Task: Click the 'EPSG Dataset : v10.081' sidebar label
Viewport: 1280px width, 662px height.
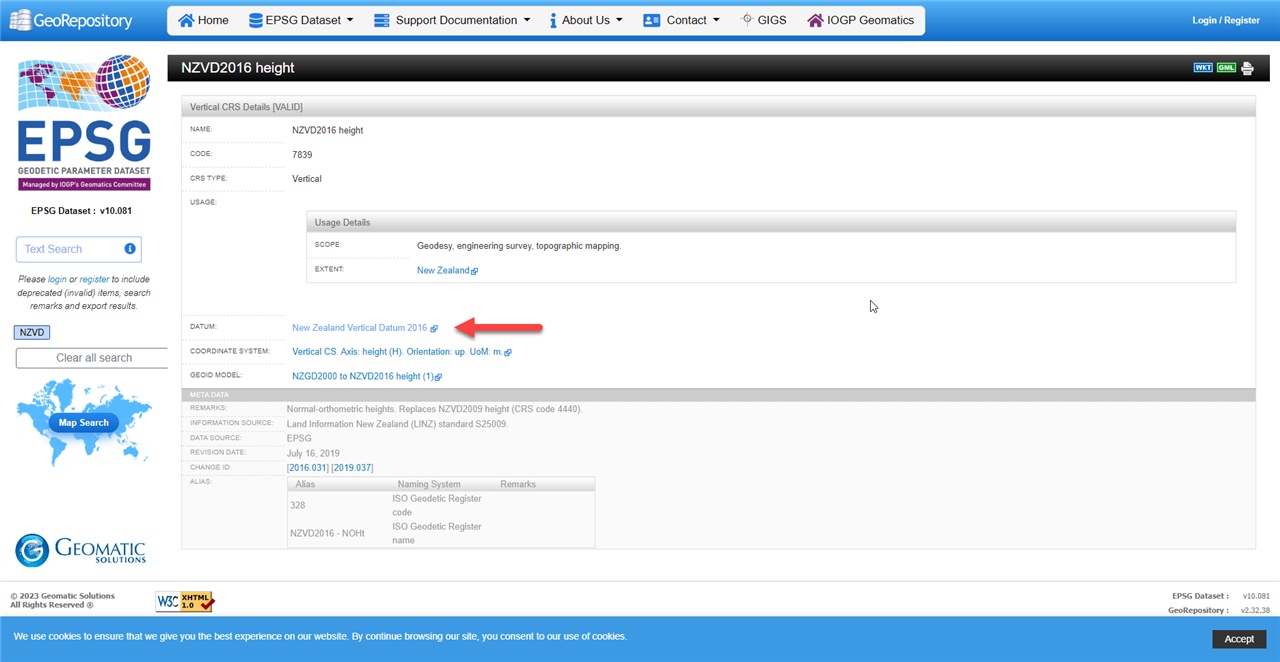Action: click(82, 211)
